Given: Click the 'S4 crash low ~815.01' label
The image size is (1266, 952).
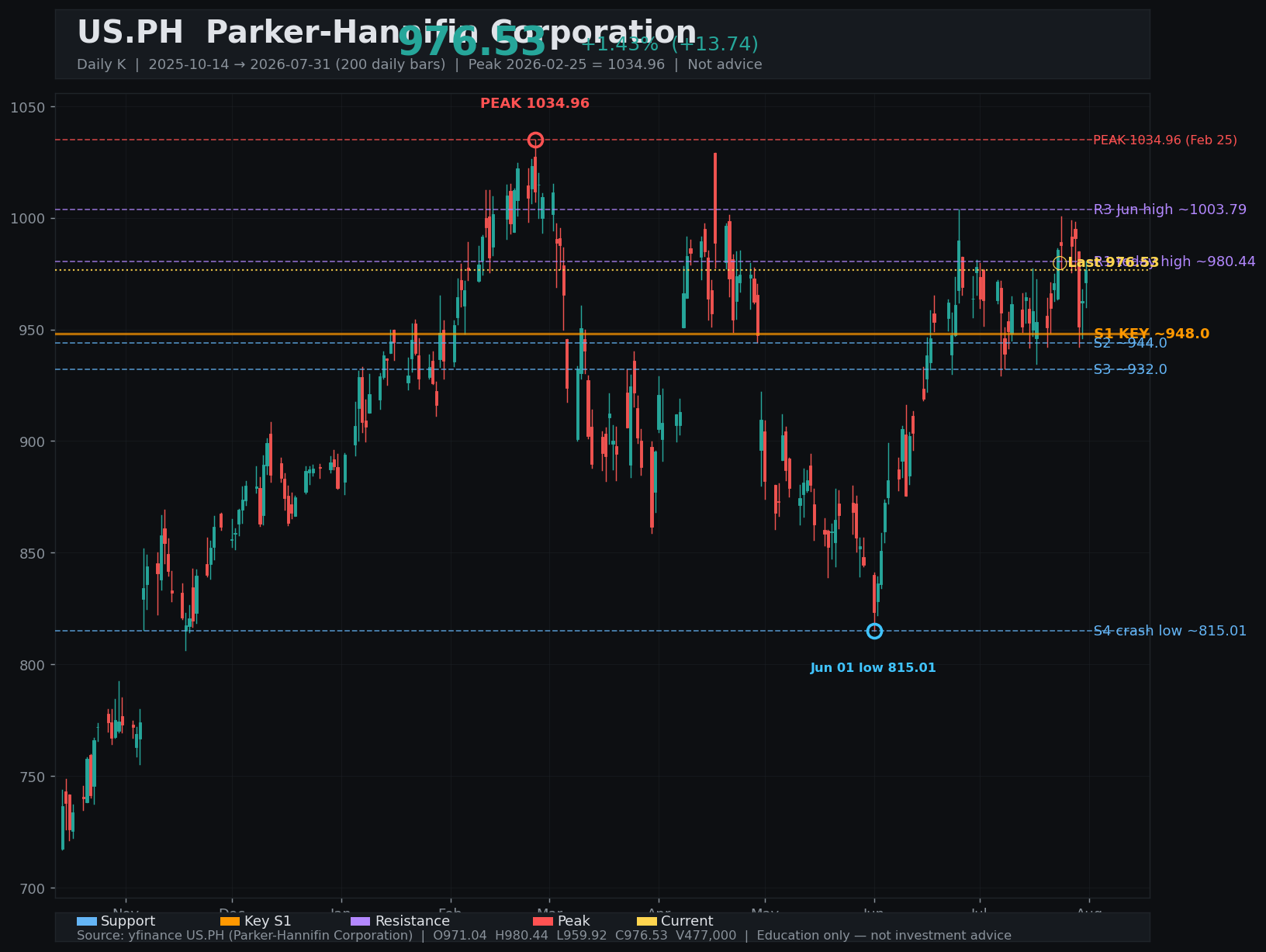Looking at the screenshot, I should click(x=1170, y=631).
